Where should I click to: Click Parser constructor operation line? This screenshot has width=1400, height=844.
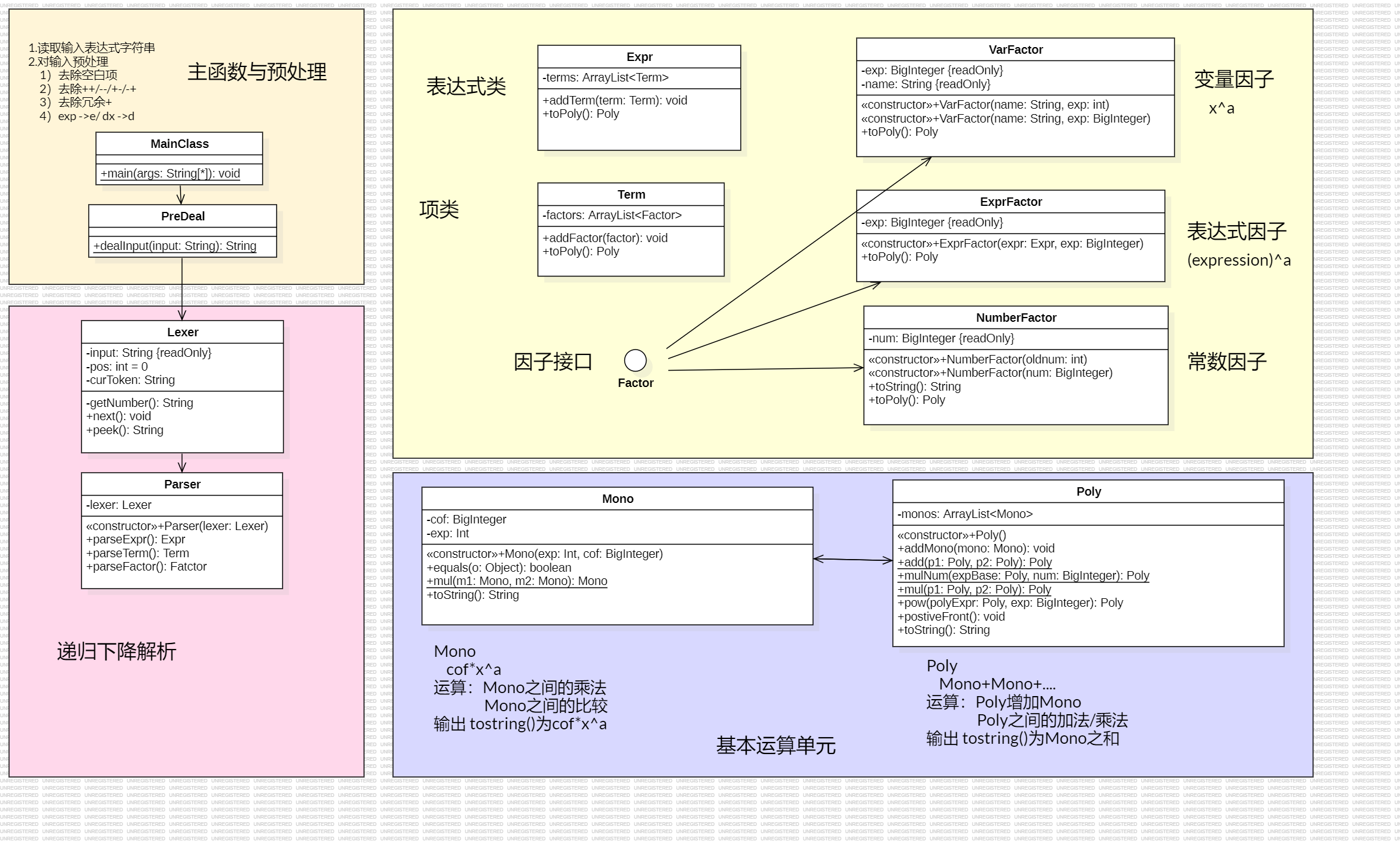pyautogui.click(x=177, y=526)
